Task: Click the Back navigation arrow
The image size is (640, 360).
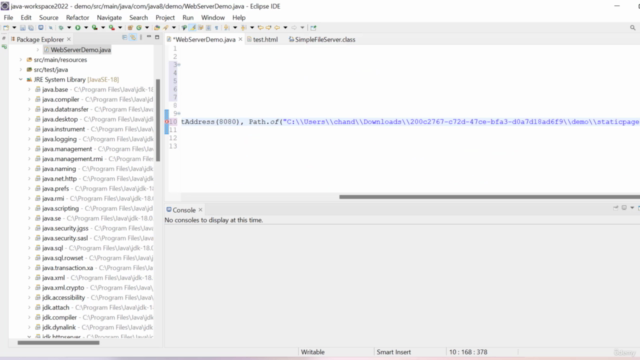Action: coord(277,28)
